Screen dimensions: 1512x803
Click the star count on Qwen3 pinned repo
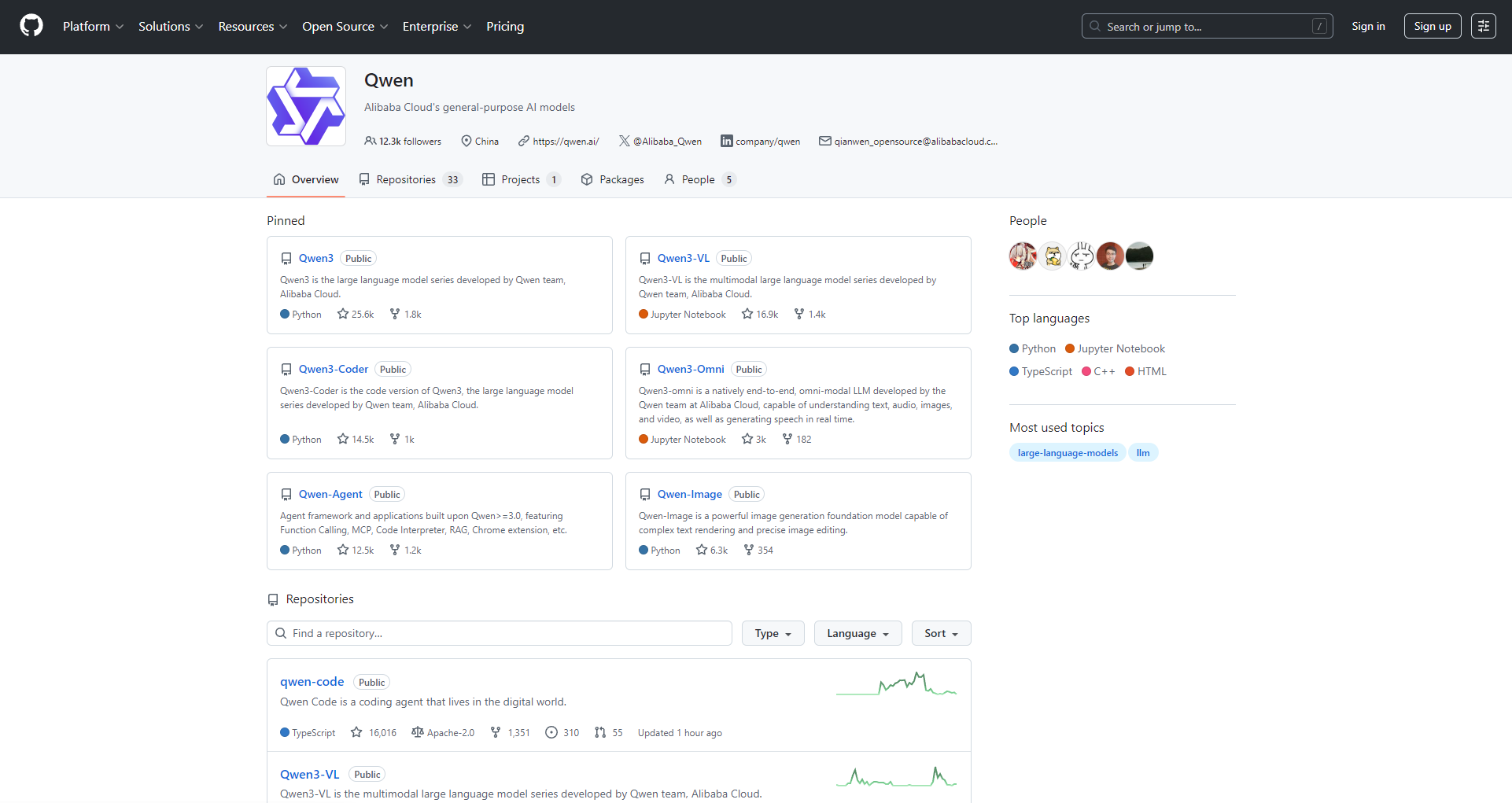click(356, 315)
